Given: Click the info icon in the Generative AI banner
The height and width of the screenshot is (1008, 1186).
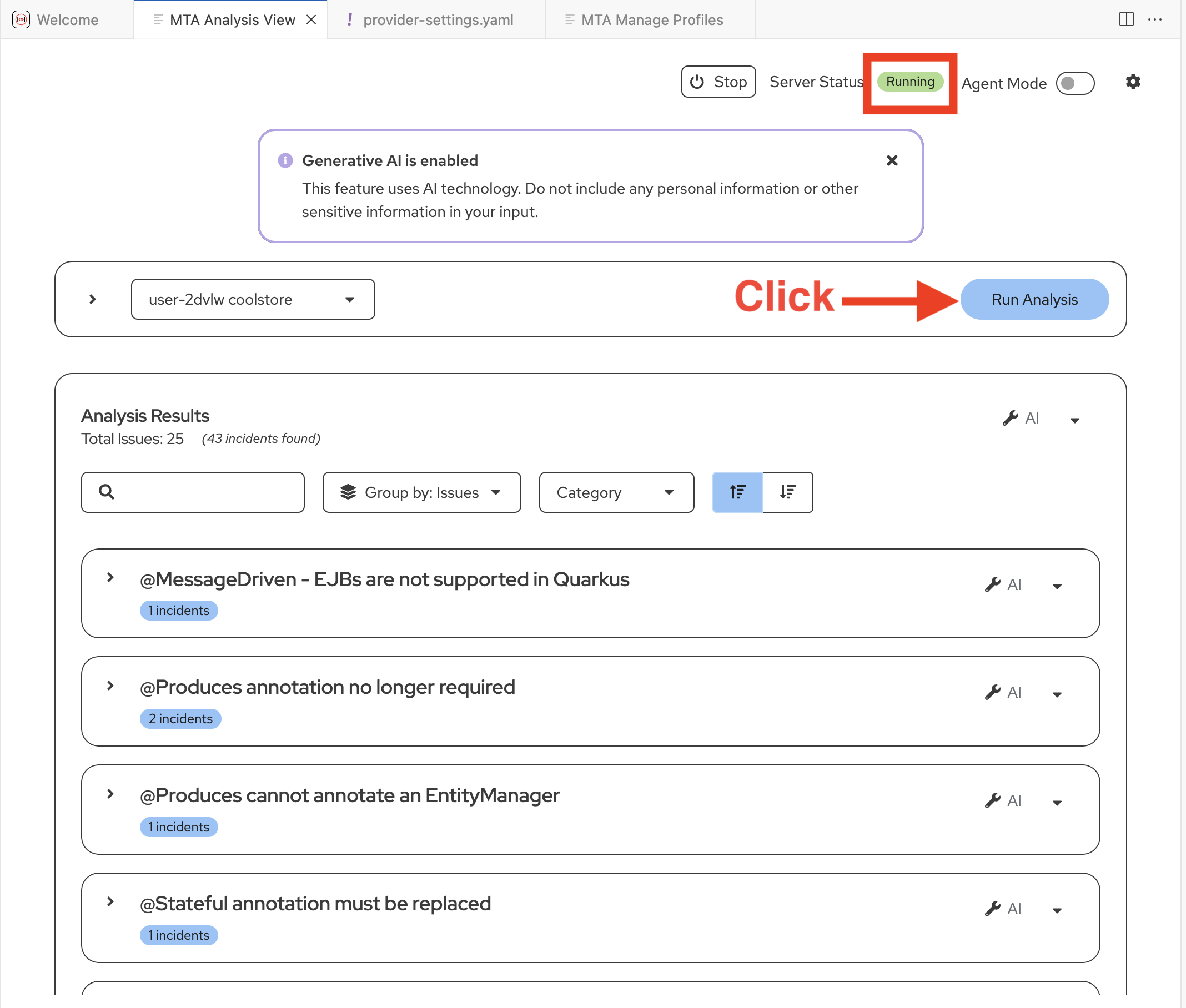Looking at the screenshot, I should (x=285, y=160).
